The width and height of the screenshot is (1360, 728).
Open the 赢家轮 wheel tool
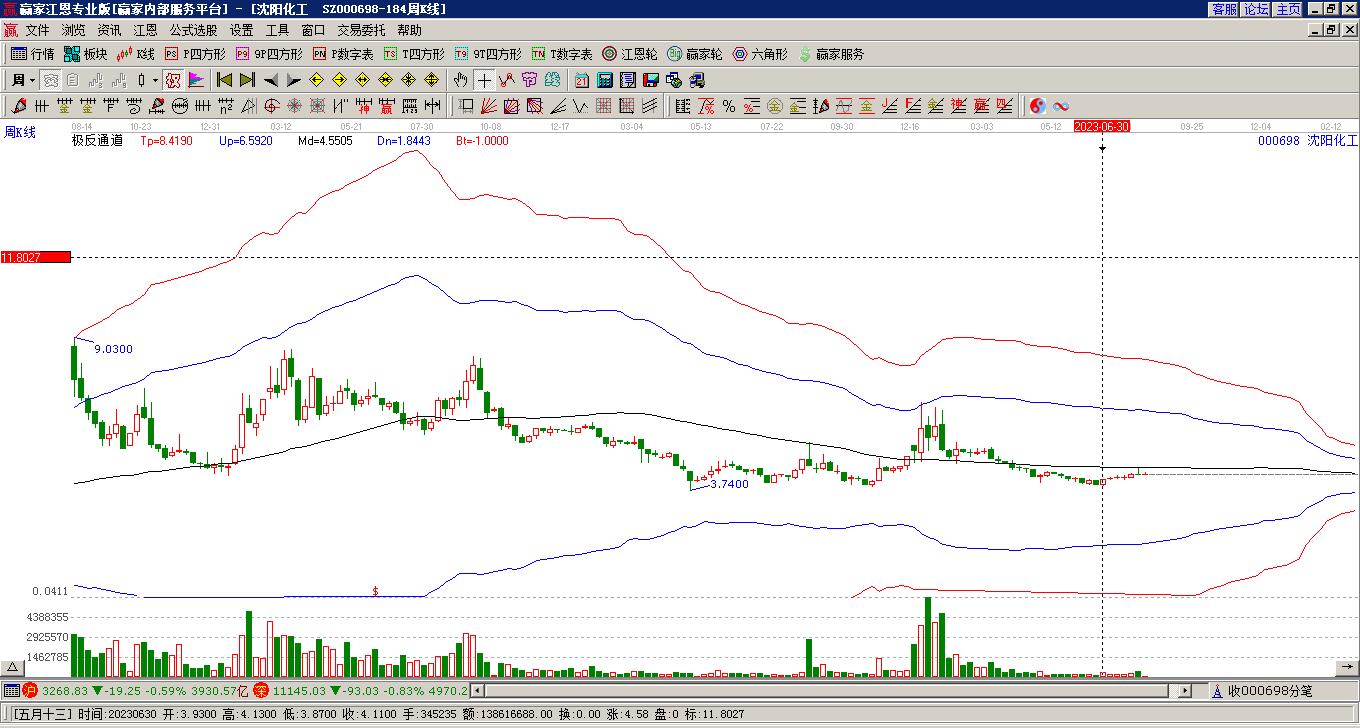pos(695,54)
